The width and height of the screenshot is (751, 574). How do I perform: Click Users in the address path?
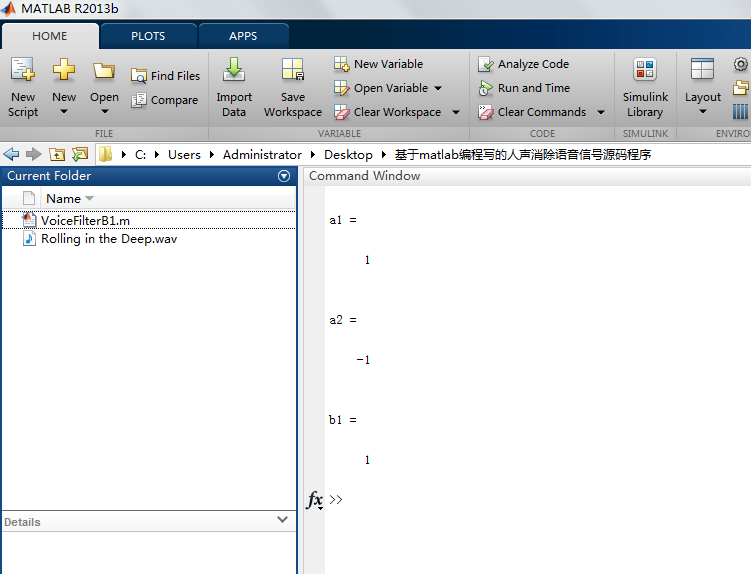(x=184, y=154)
